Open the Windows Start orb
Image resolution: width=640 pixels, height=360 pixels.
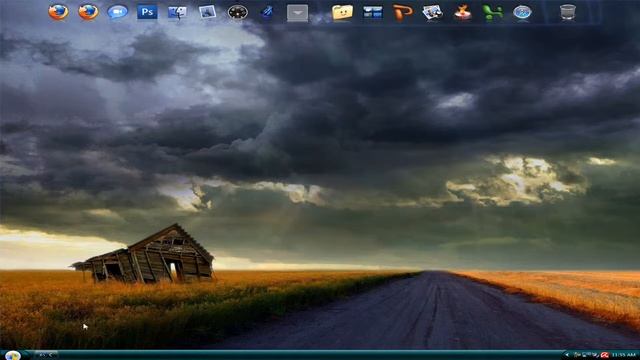[x=13, y=356]
